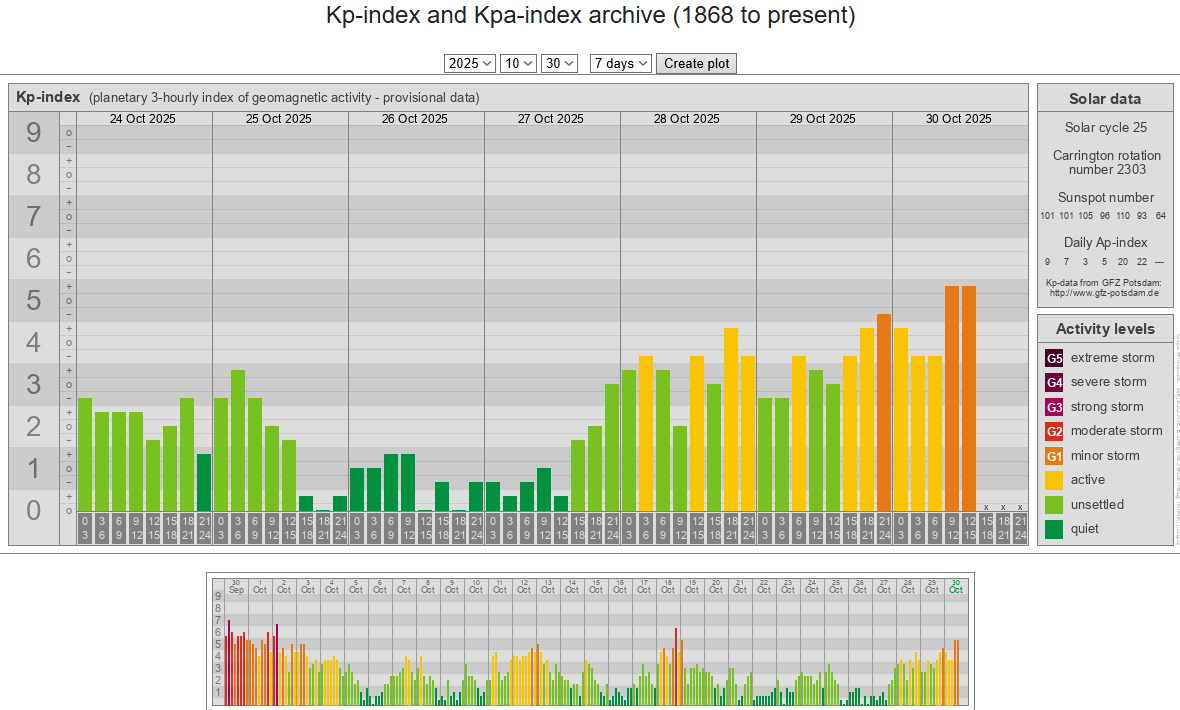Click the Sunspot number label
The height and width of the screenshot is (710, 1180).
(1105, 197)
